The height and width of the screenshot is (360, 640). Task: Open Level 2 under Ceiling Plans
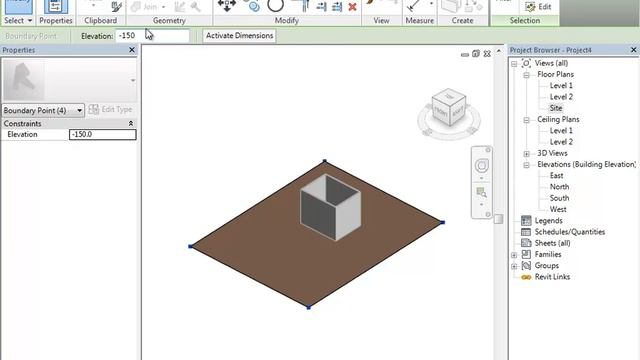coord(561,142)
